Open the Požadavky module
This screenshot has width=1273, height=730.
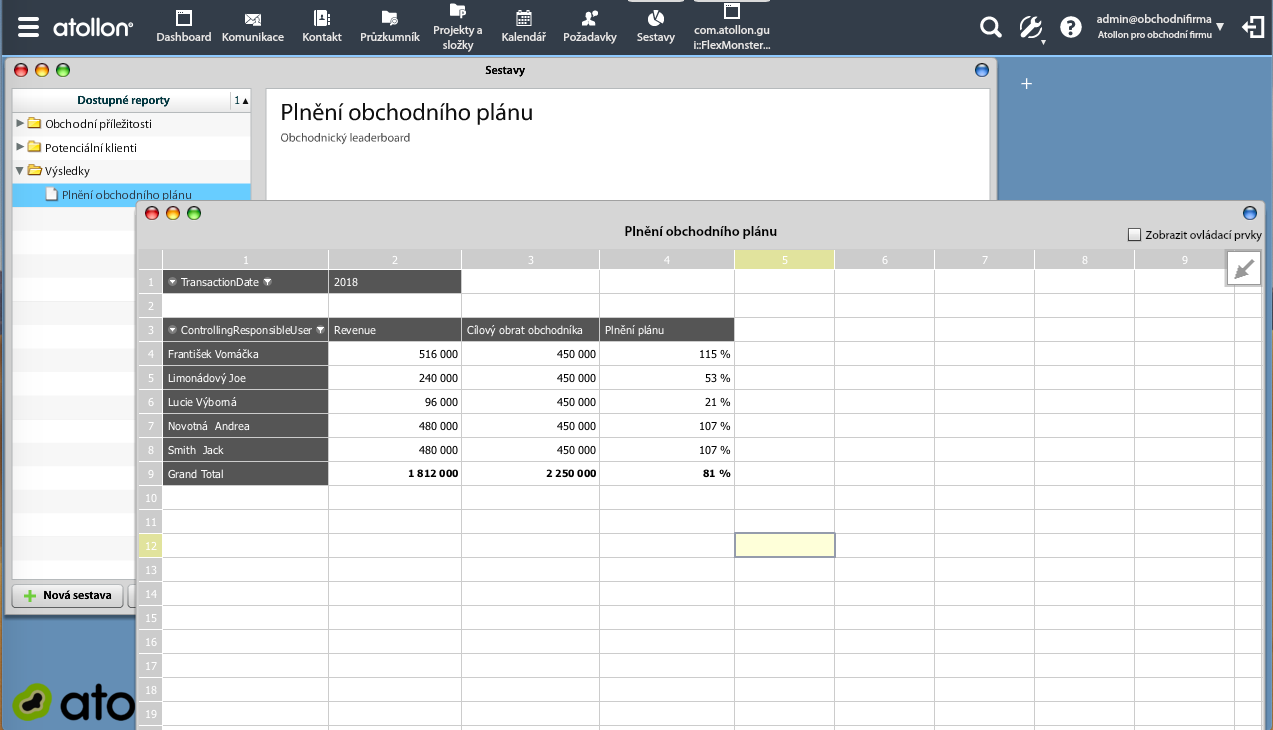589,27
